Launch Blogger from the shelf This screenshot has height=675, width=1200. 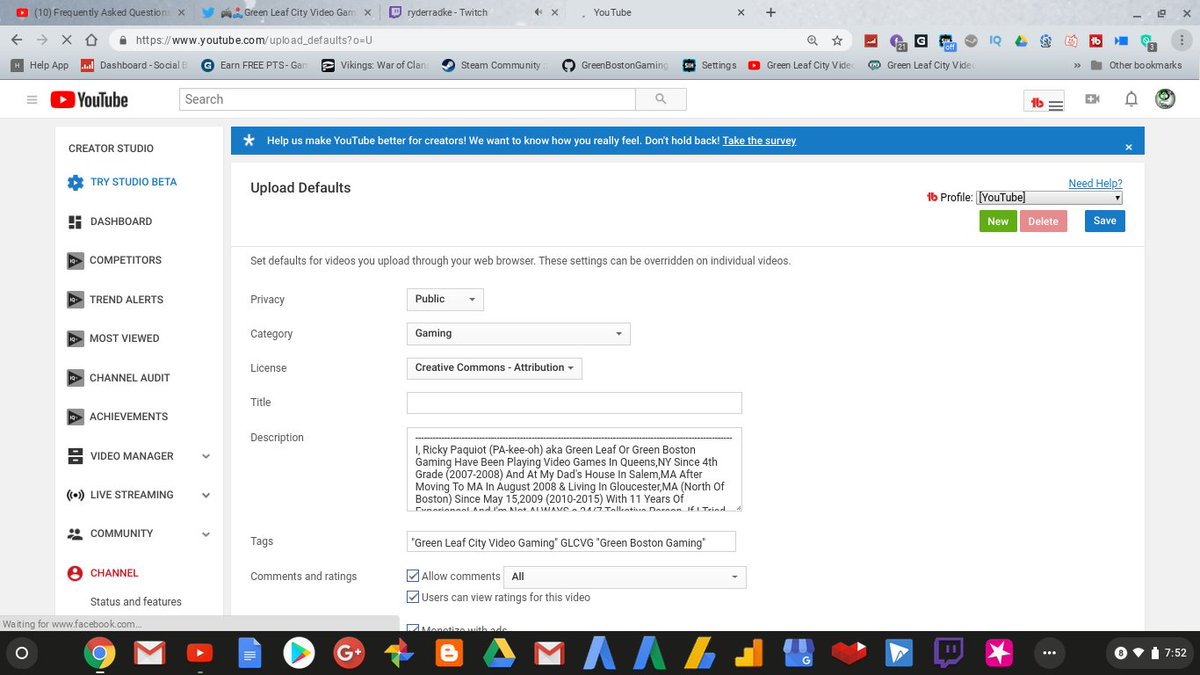[448, 654]
